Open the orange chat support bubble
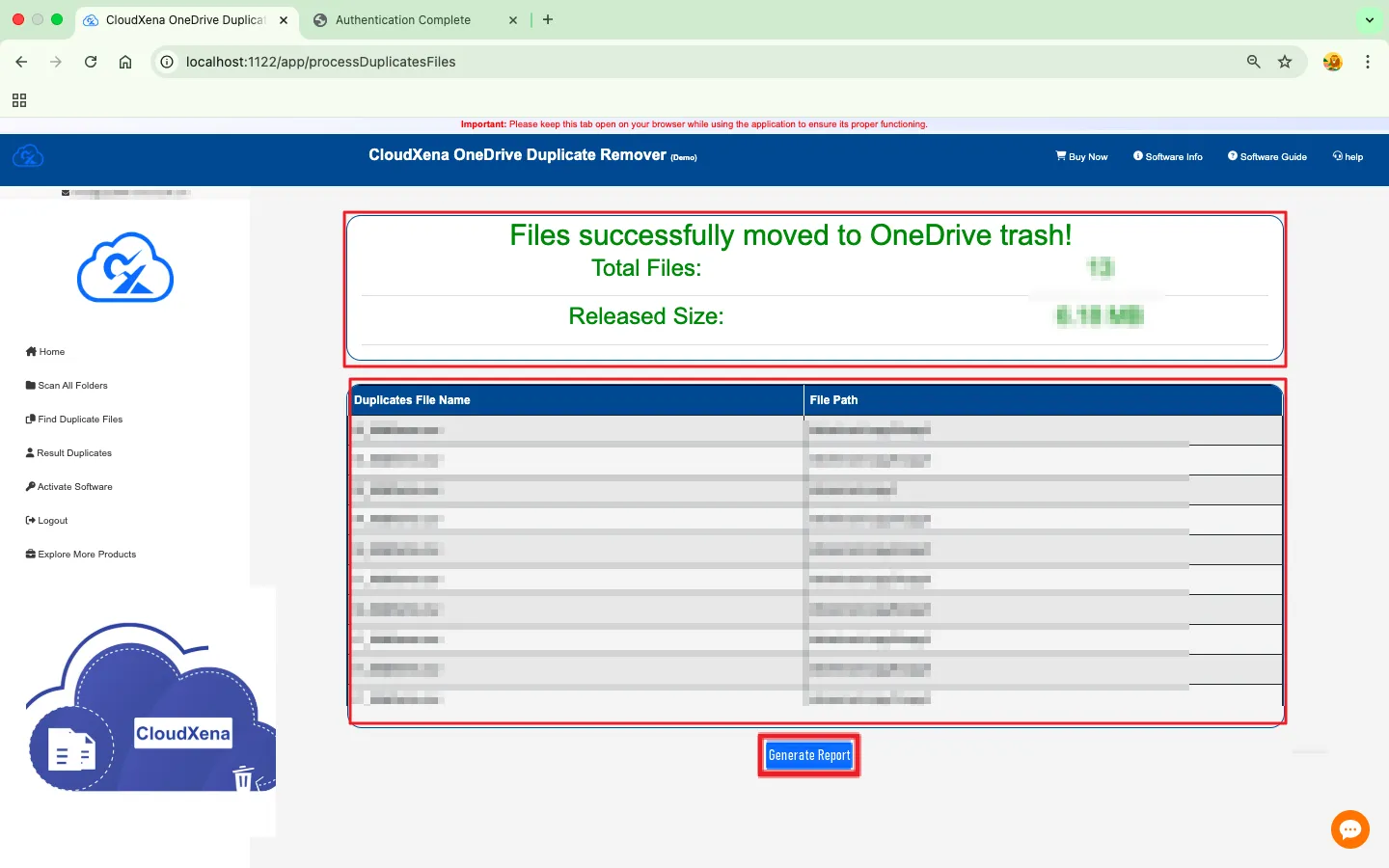 pos(1349,829)
